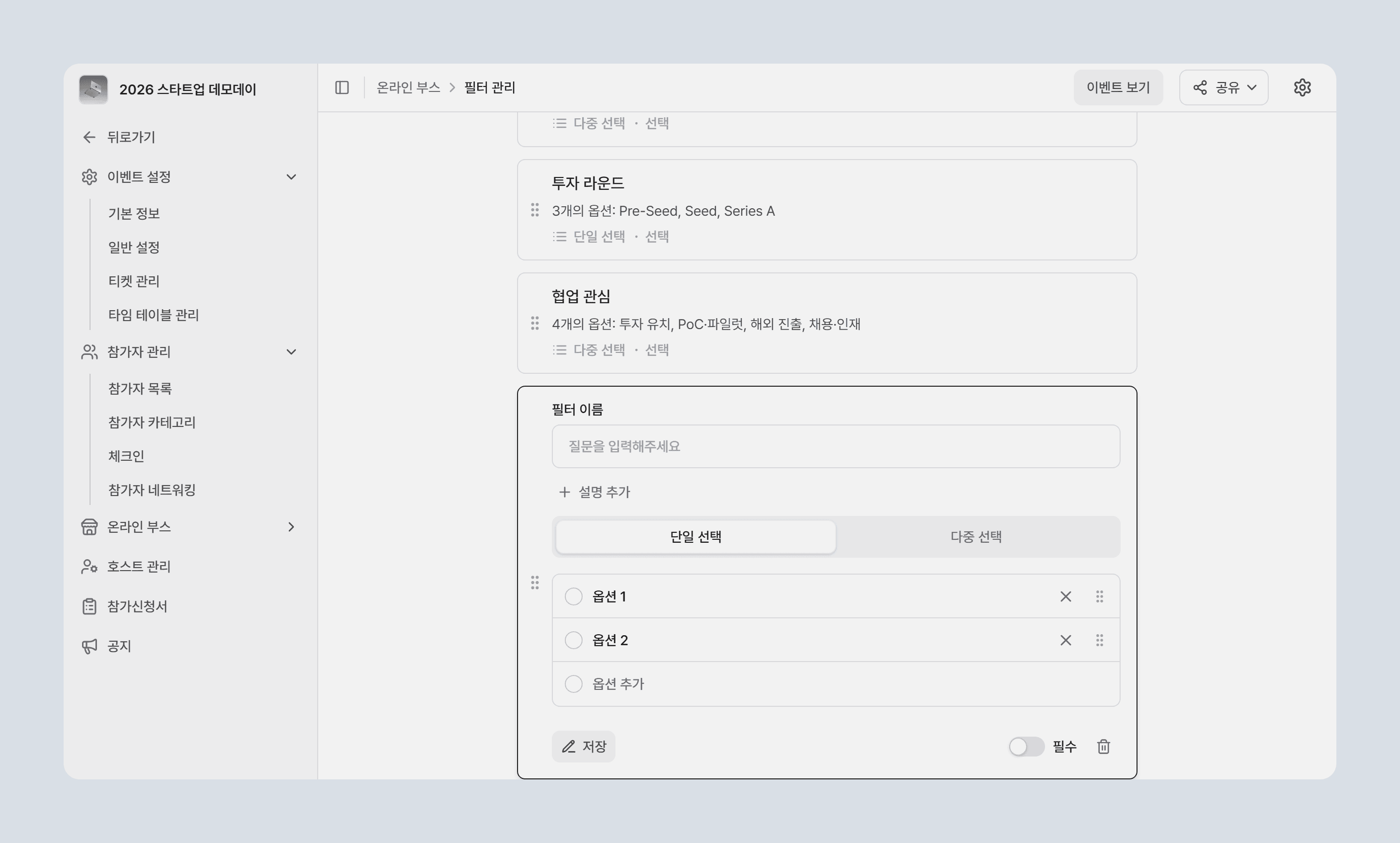Delete the filter with trash icon
Screen dimensions: 1400x843
point(1103,747)
